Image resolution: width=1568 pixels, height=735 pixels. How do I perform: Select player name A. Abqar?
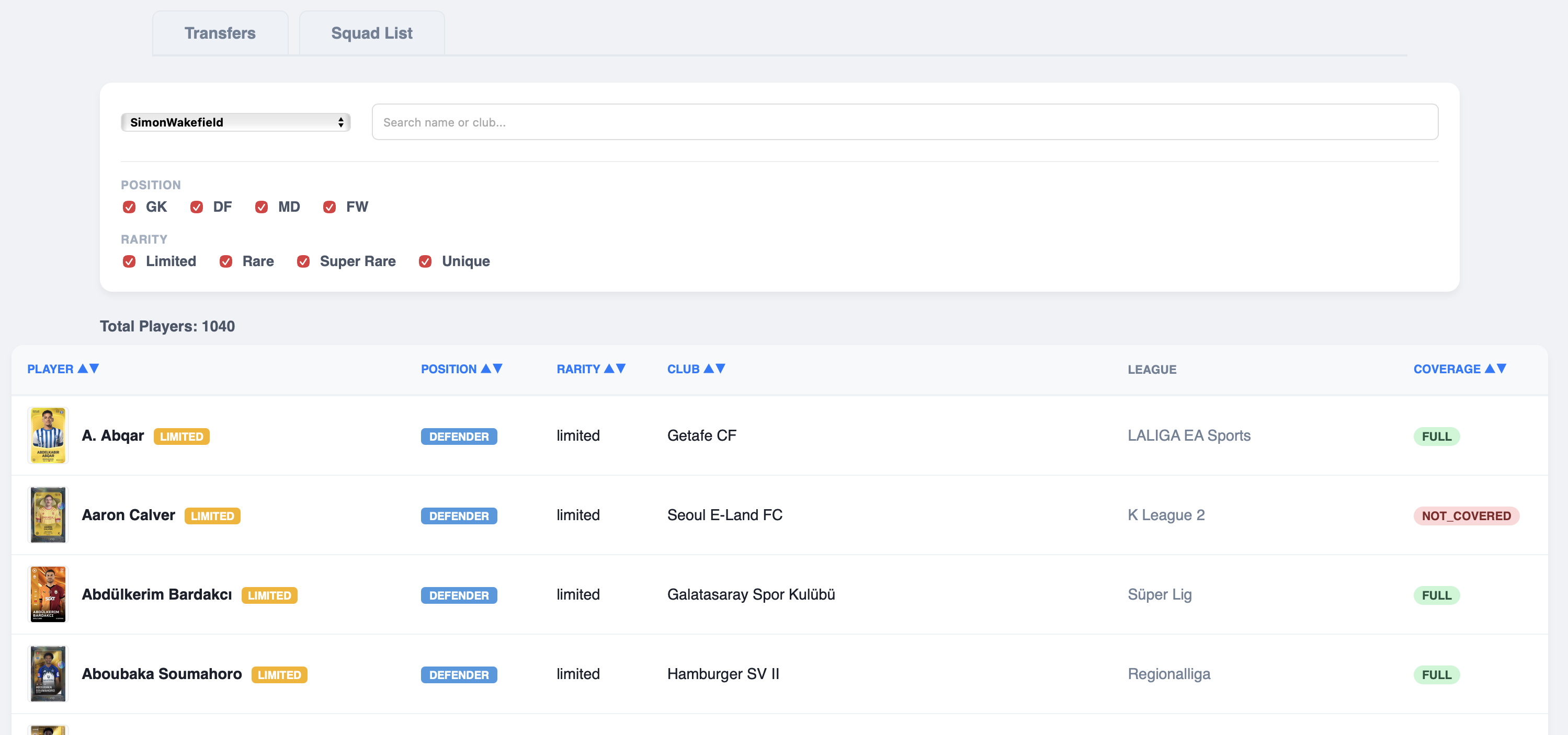(x=112, y=435)
